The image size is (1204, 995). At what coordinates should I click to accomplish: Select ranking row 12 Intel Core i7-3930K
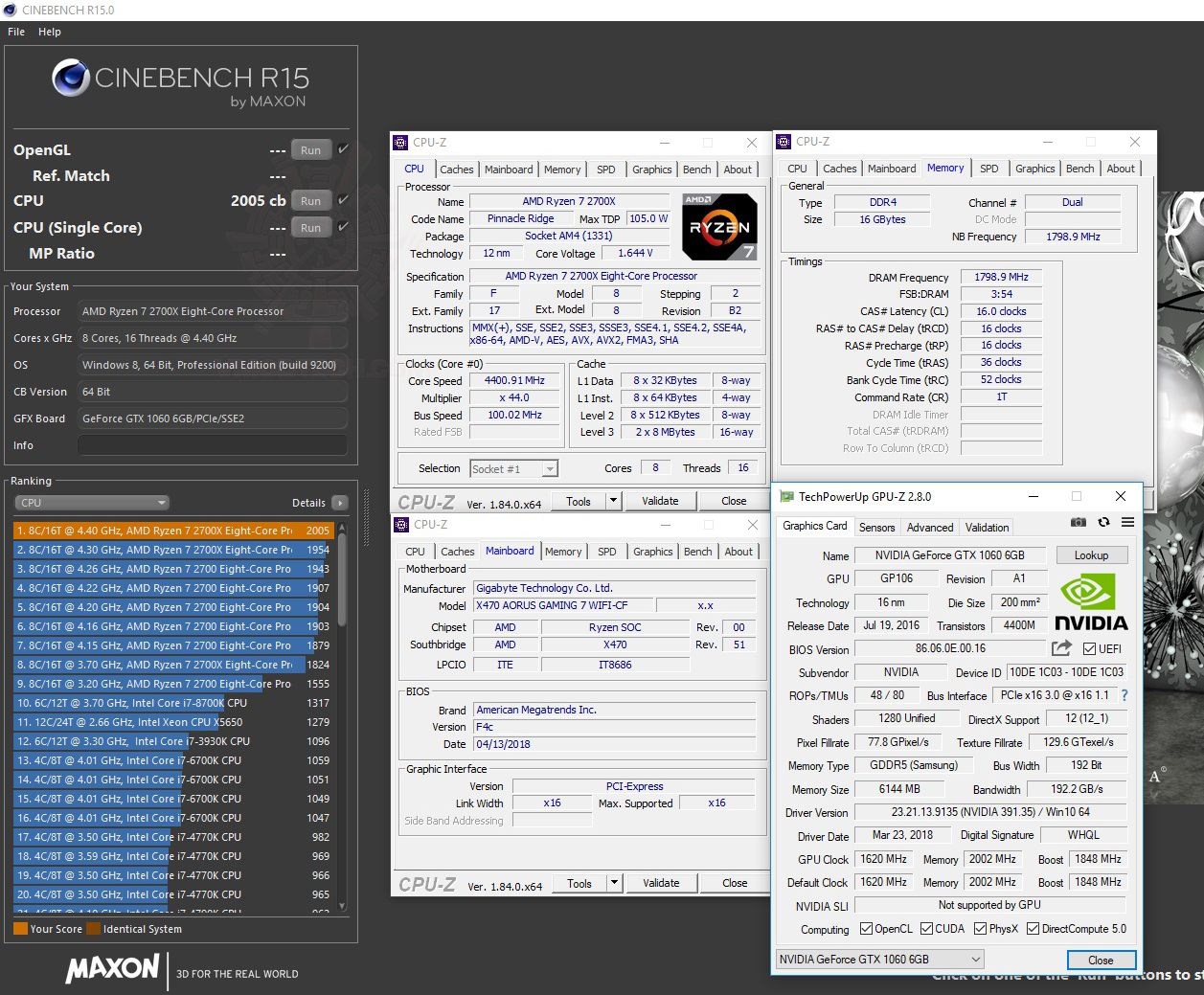pos(173,741)
